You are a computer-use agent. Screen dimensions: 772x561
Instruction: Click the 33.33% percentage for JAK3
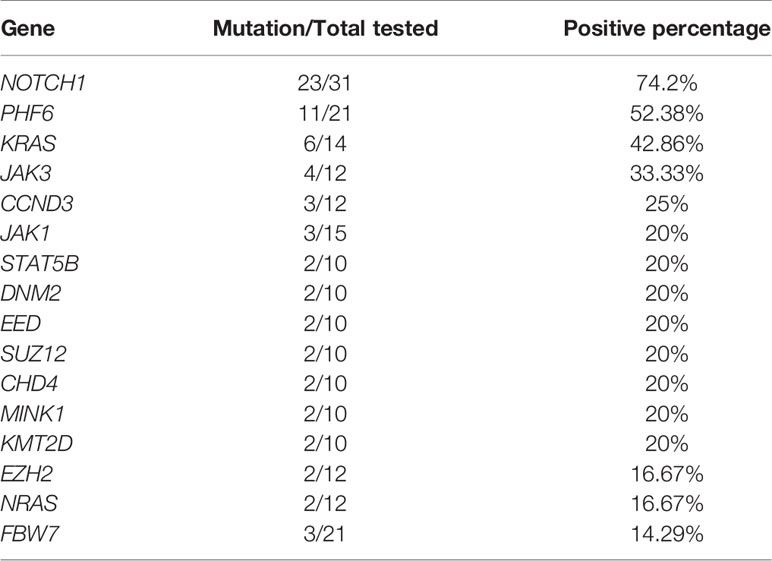[x=667, y=173]
